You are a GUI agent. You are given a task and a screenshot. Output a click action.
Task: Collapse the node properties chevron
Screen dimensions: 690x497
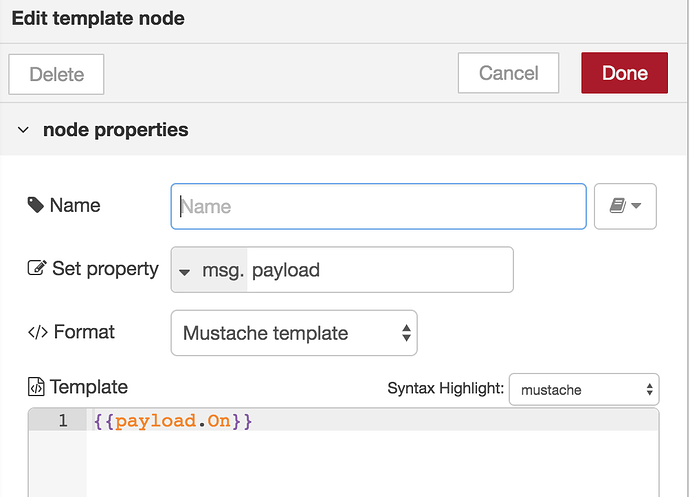click(x=24, y=130)
